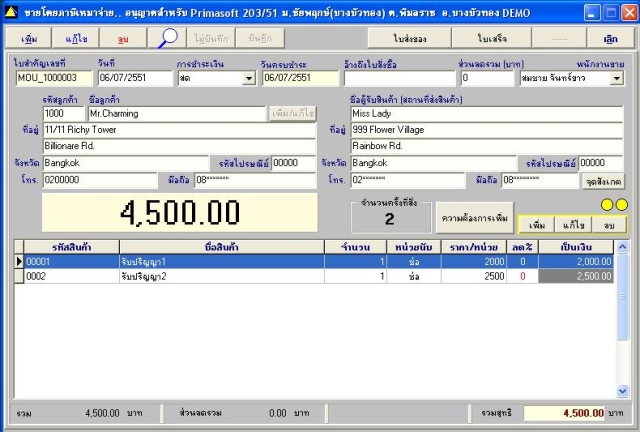640x432 pixels.
Task: Click the 999 Flower Village address field
Action: click(487, 130)
